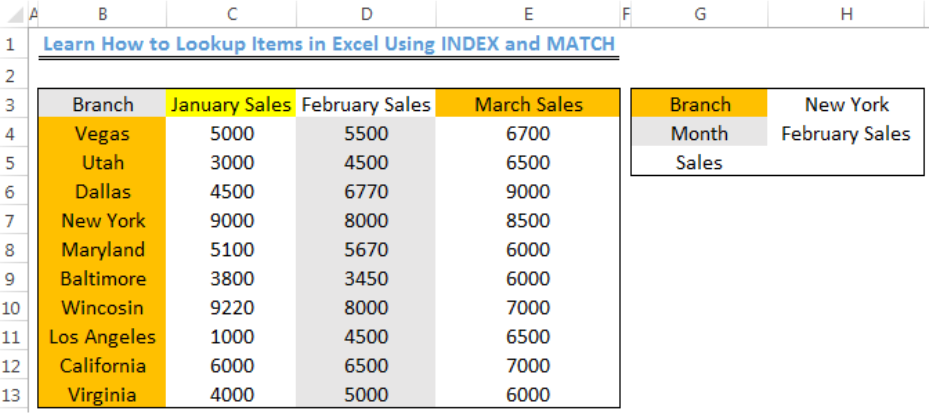Click the Los Angeles branch cell
This screenshot has height=417, width=931.
pos(103,337)
